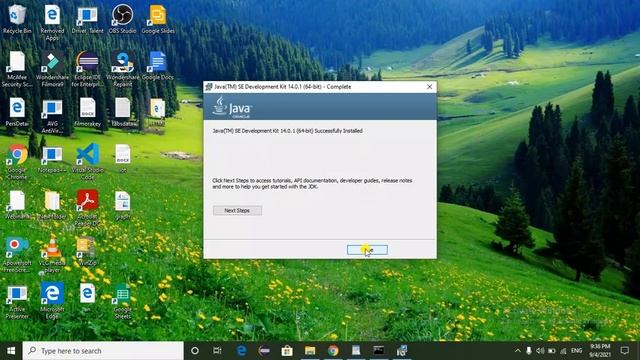The width and height of the screenshot is (640, 360).
Task: Select Apowersoft Free Screen Recorder shortcut
Action: (x=17, y=254)
